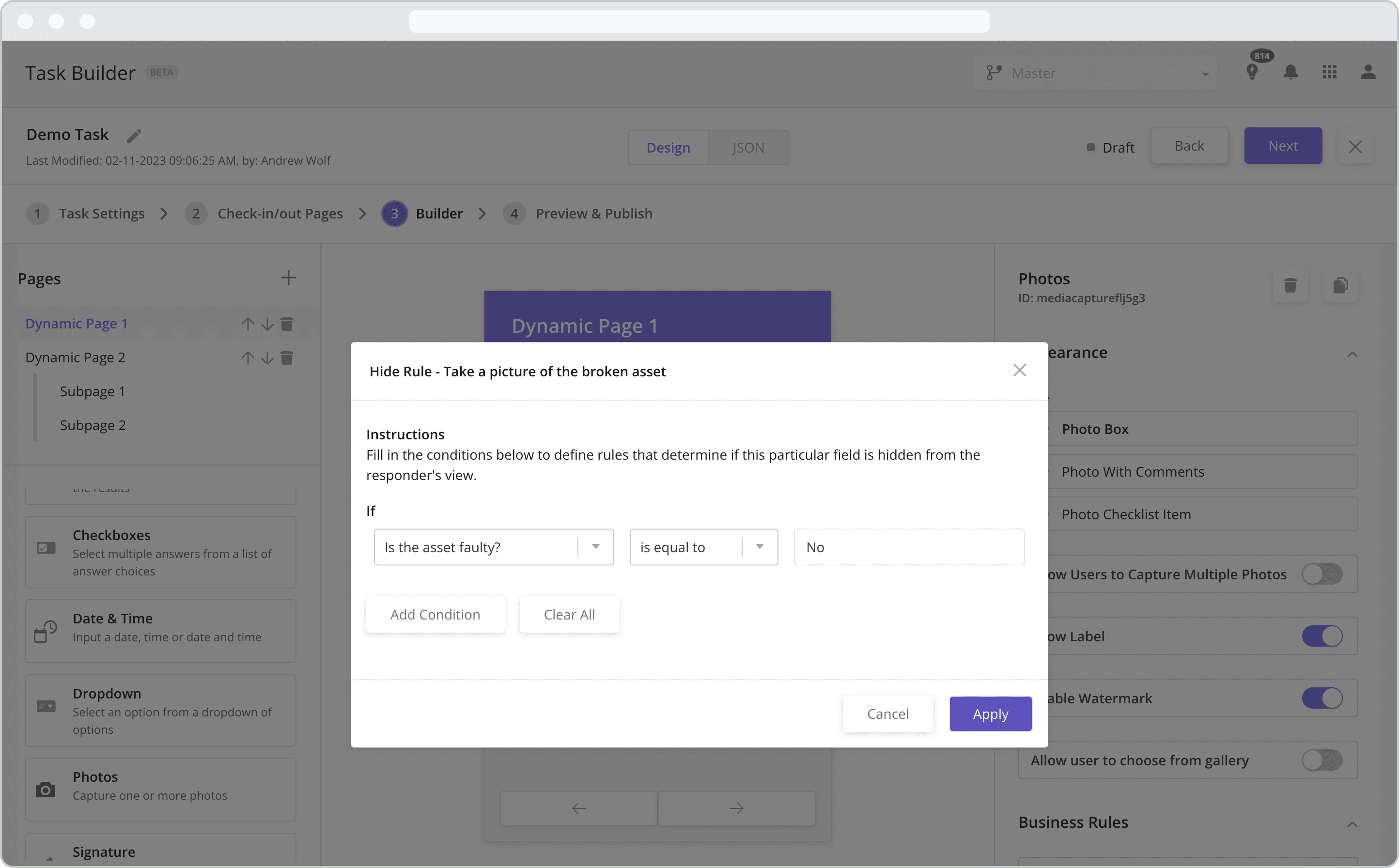The image size is (1399, 868).
Task: Click the condition value field containing No
Action: (x=909, y=547)
